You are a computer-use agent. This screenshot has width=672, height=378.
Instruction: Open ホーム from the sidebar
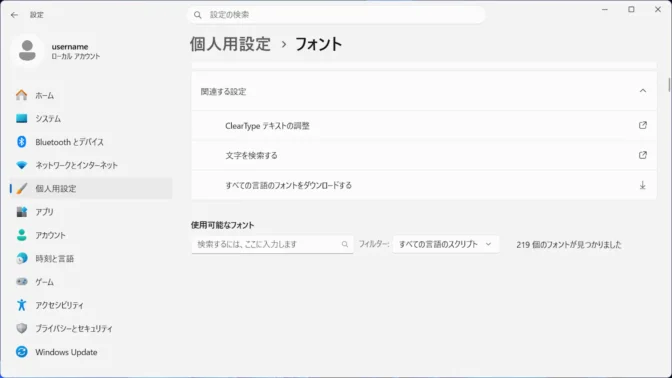pyautogui.click(x=91, y=95)
